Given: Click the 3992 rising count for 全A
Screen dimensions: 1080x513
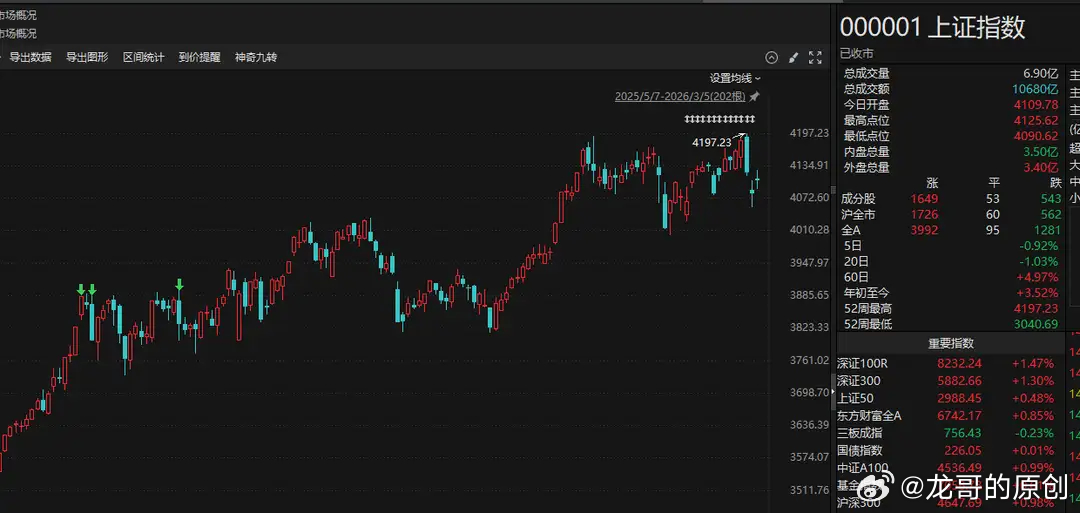Looking at the screenshot, I should [924, 231].
